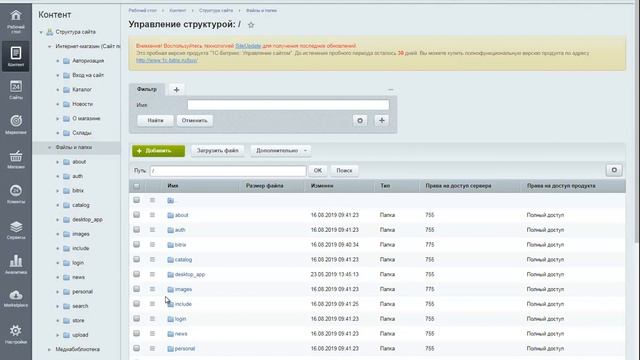Go to Структура сайта breadcrumb

[x=216, y=10]
